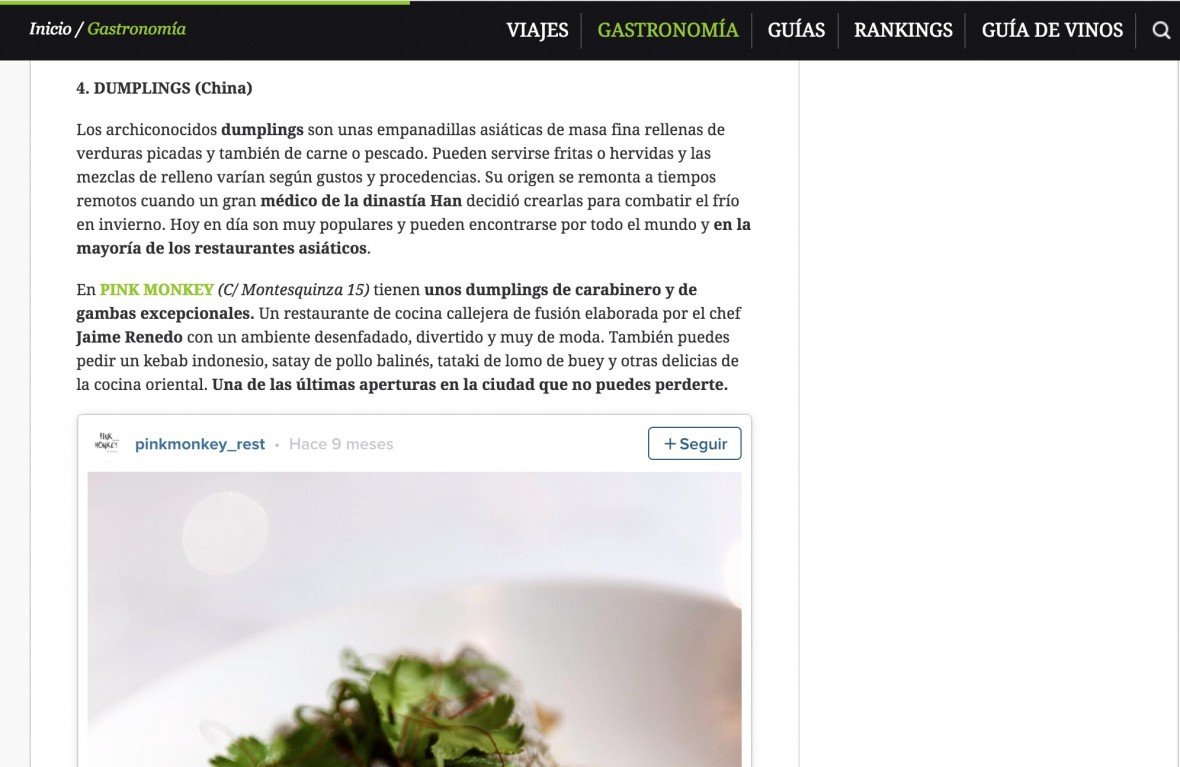Click the Hace 9 meses timestamp
This screenshot has height=767, width=1180.
[341, 444]
